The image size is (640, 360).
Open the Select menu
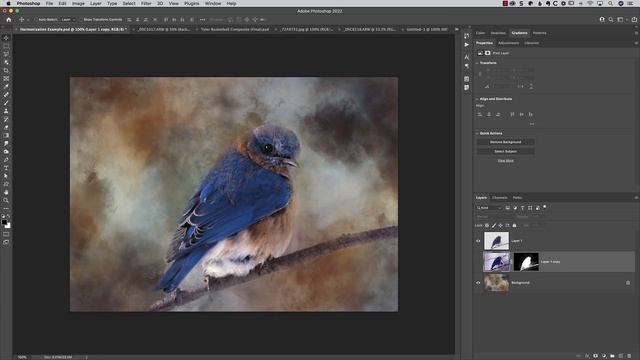pyautogui.click(x=129, y=3)
